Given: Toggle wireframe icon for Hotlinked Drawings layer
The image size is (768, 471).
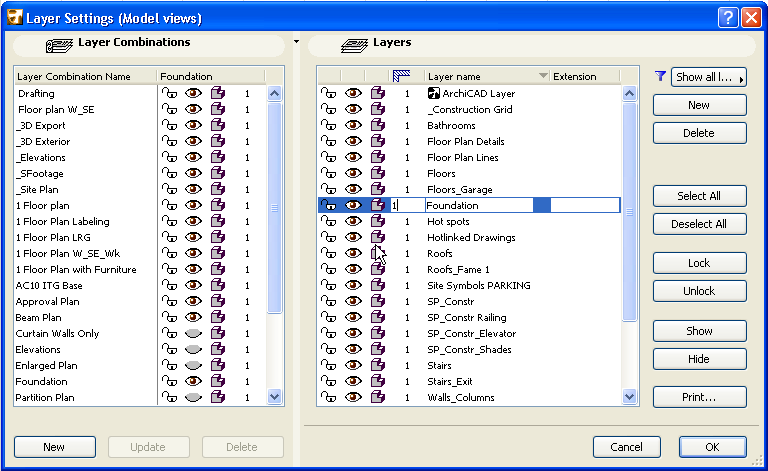Looking at the screenshot, I should coord(378,237).
